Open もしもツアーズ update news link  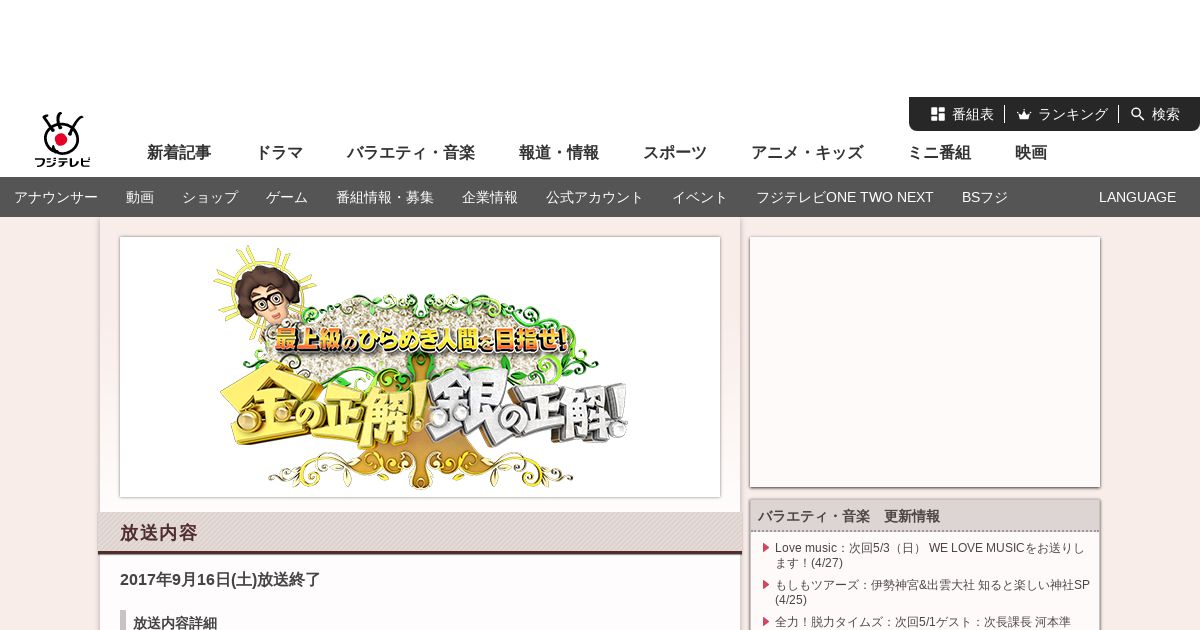click(x=932, y=592)
